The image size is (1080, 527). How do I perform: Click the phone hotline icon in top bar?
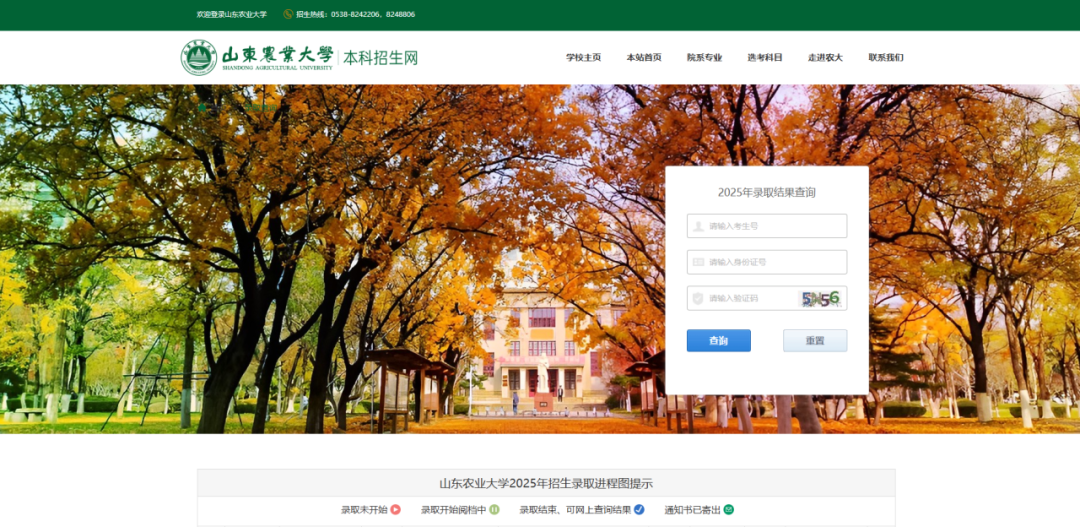288,15
